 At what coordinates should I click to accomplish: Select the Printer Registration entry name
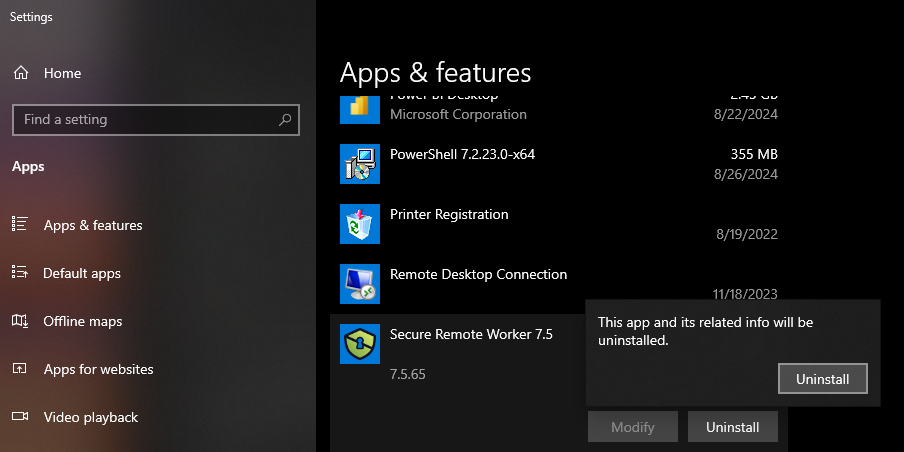coord(449,214)
